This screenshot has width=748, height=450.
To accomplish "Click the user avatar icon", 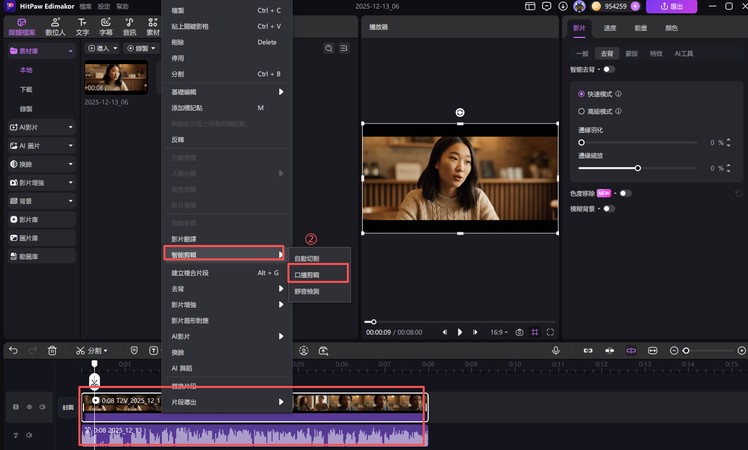I will [x=579, y=6].
